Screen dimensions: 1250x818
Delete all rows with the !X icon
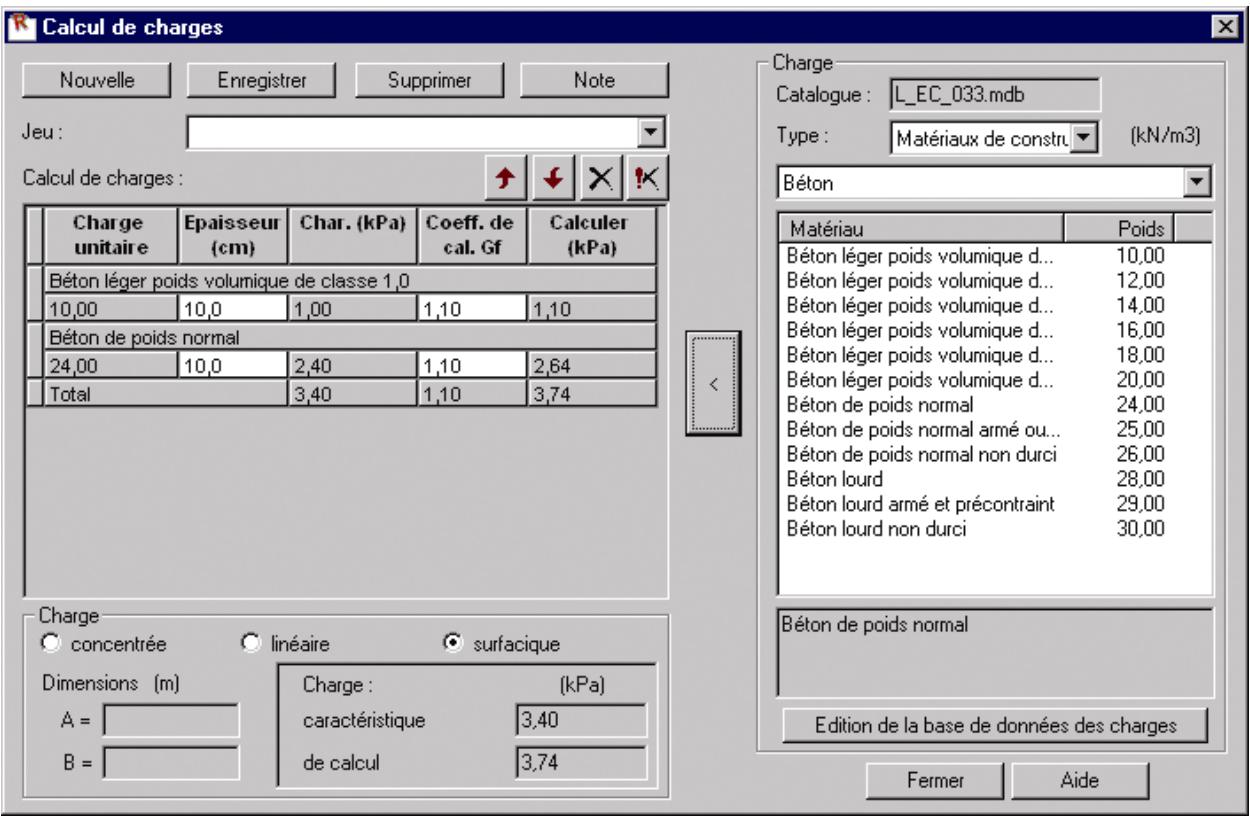[x=645, y=176]
